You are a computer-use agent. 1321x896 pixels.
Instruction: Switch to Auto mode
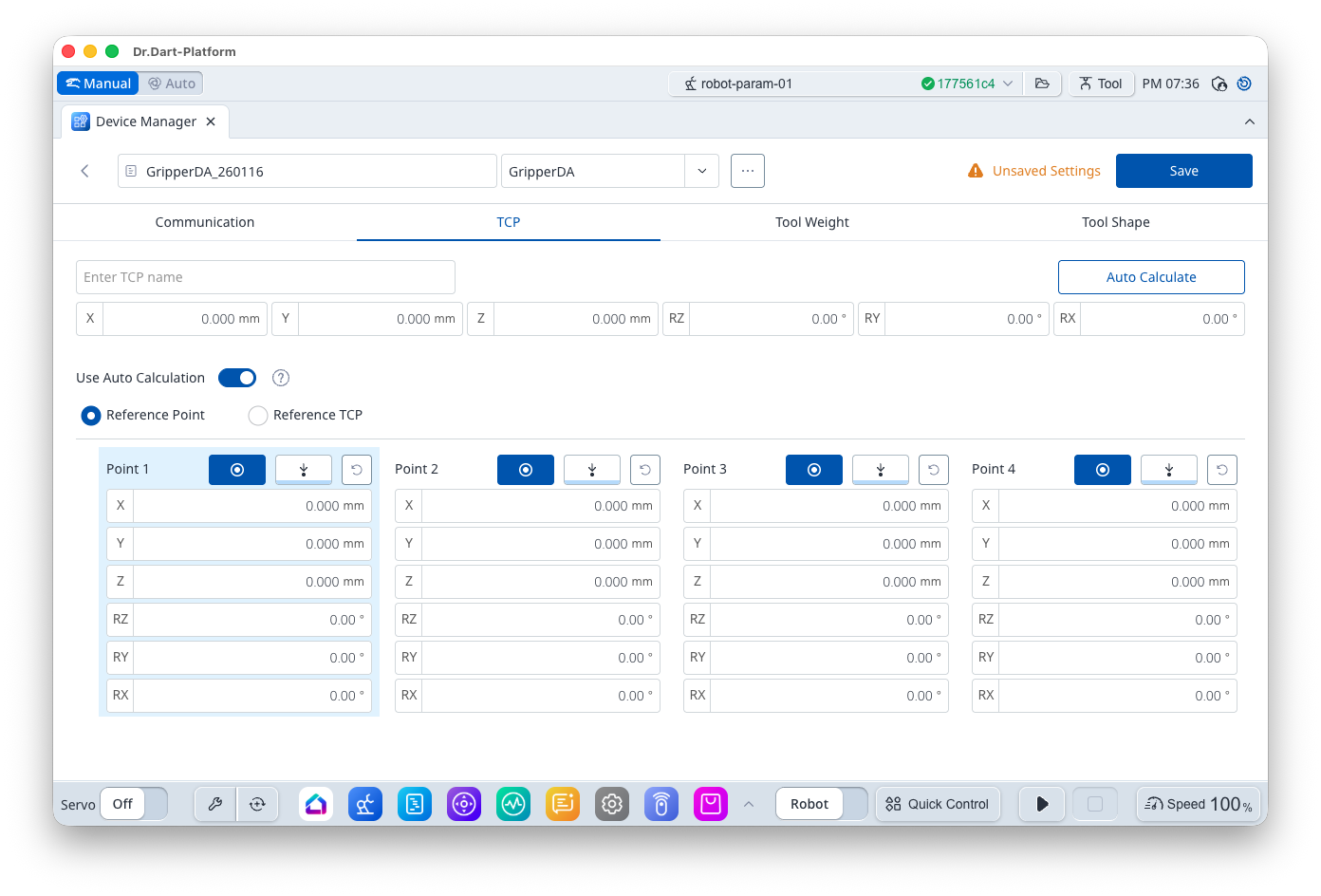tap(172, 84)
